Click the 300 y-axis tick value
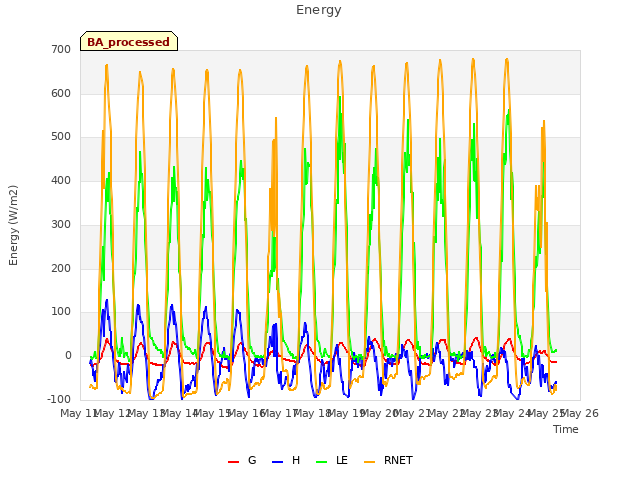The width and height of the screenshot is (640, 480). [x=61, y=224]
